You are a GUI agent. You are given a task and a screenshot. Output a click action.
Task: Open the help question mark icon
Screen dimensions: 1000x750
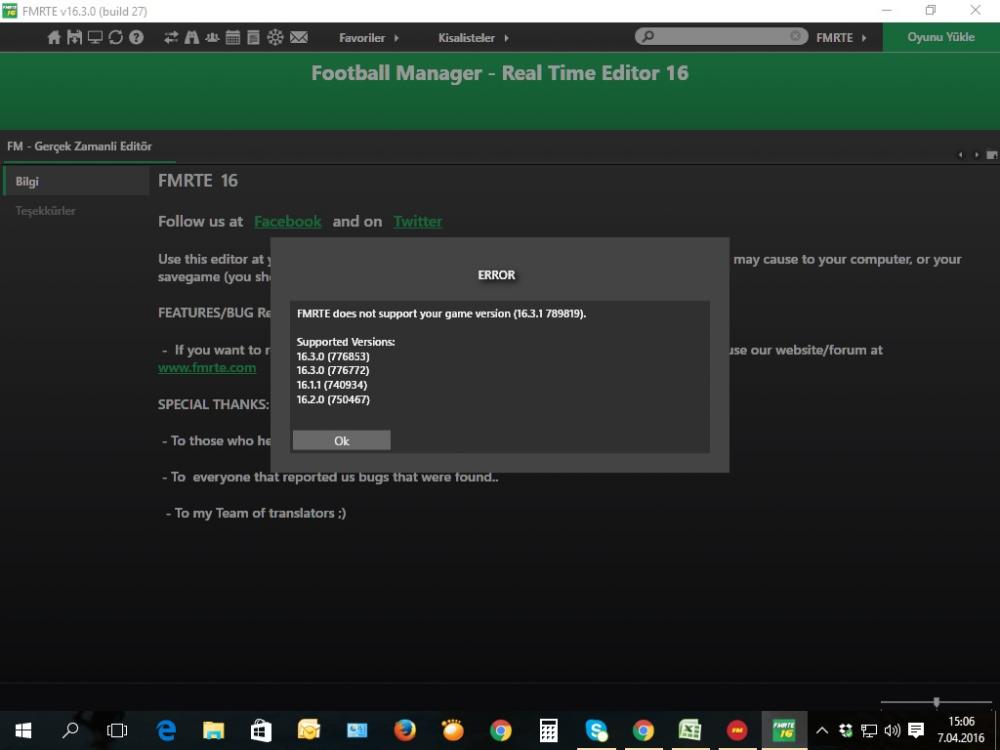click(136, 38)
